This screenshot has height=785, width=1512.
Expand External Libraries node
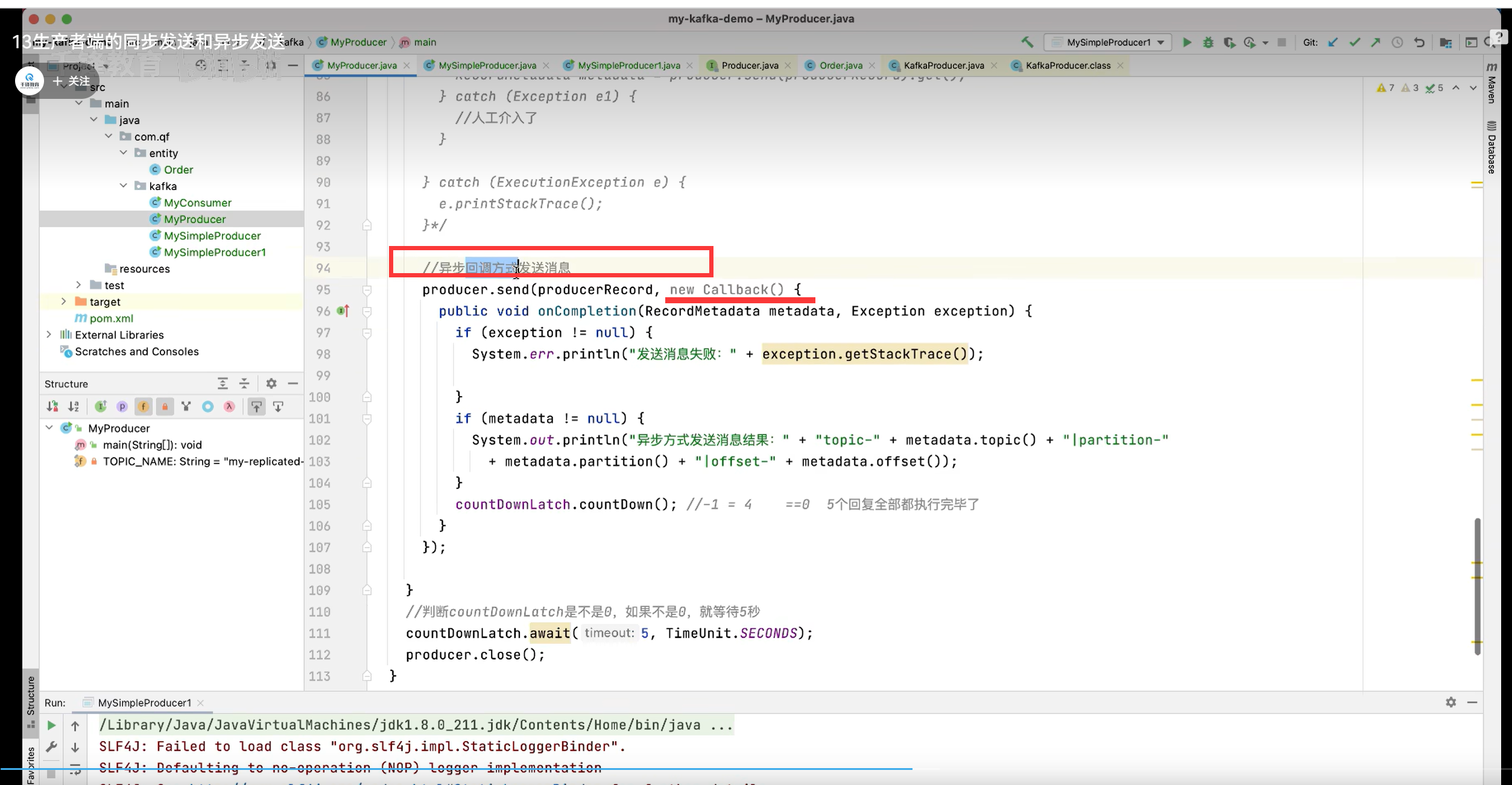[49, 335]
